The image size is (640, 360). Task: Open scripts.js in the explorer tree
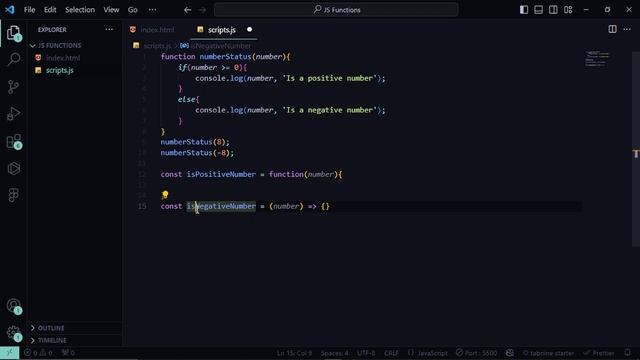coord(60,70)
